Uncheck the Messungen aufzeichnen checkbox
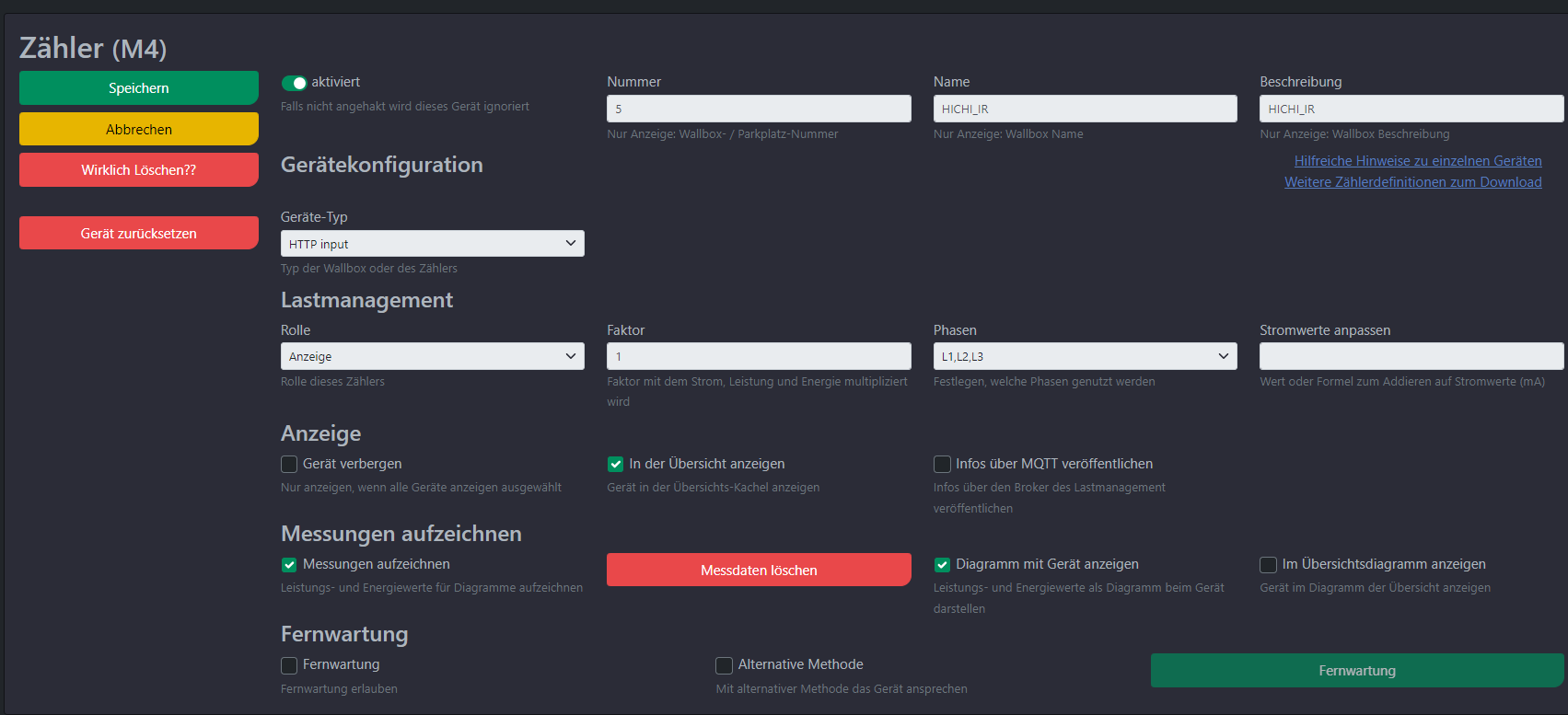 tap(289, 564)
